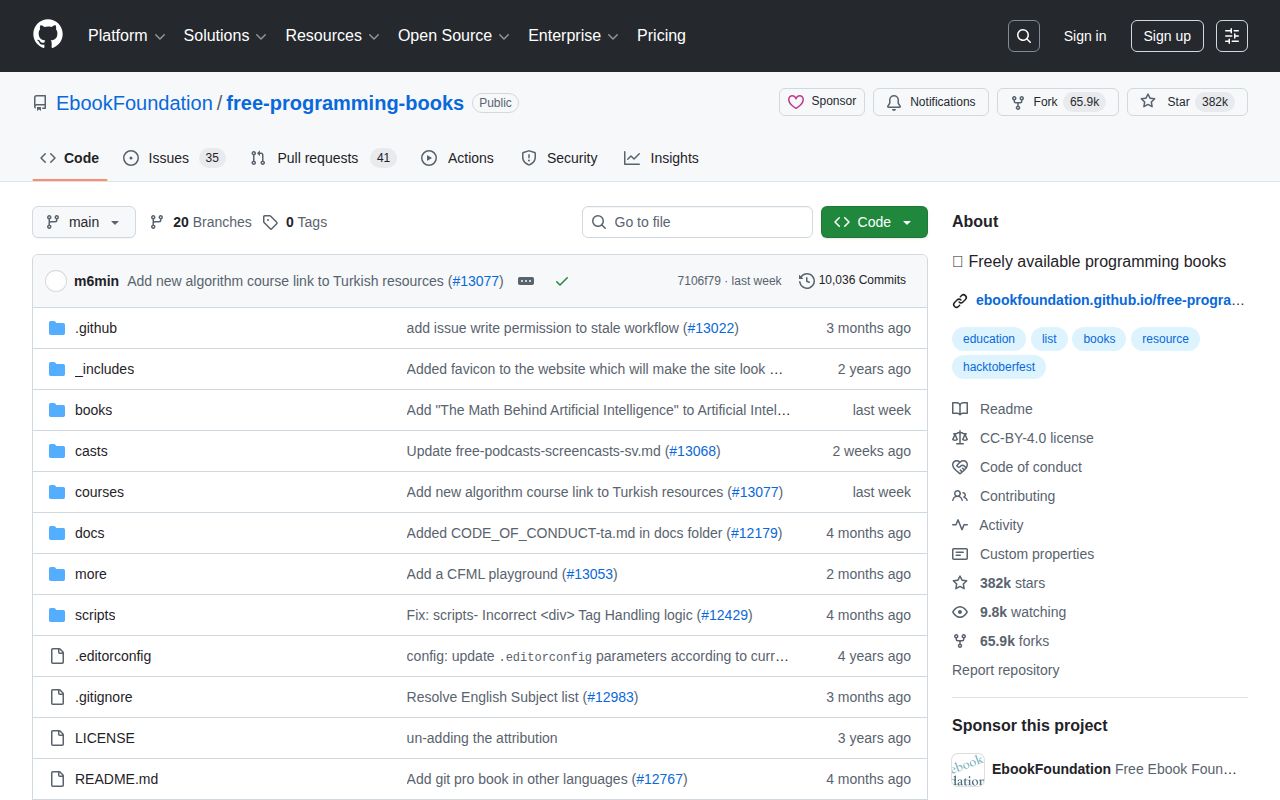
Task: Open the main branch dropdown
Action: coord(84,222)
